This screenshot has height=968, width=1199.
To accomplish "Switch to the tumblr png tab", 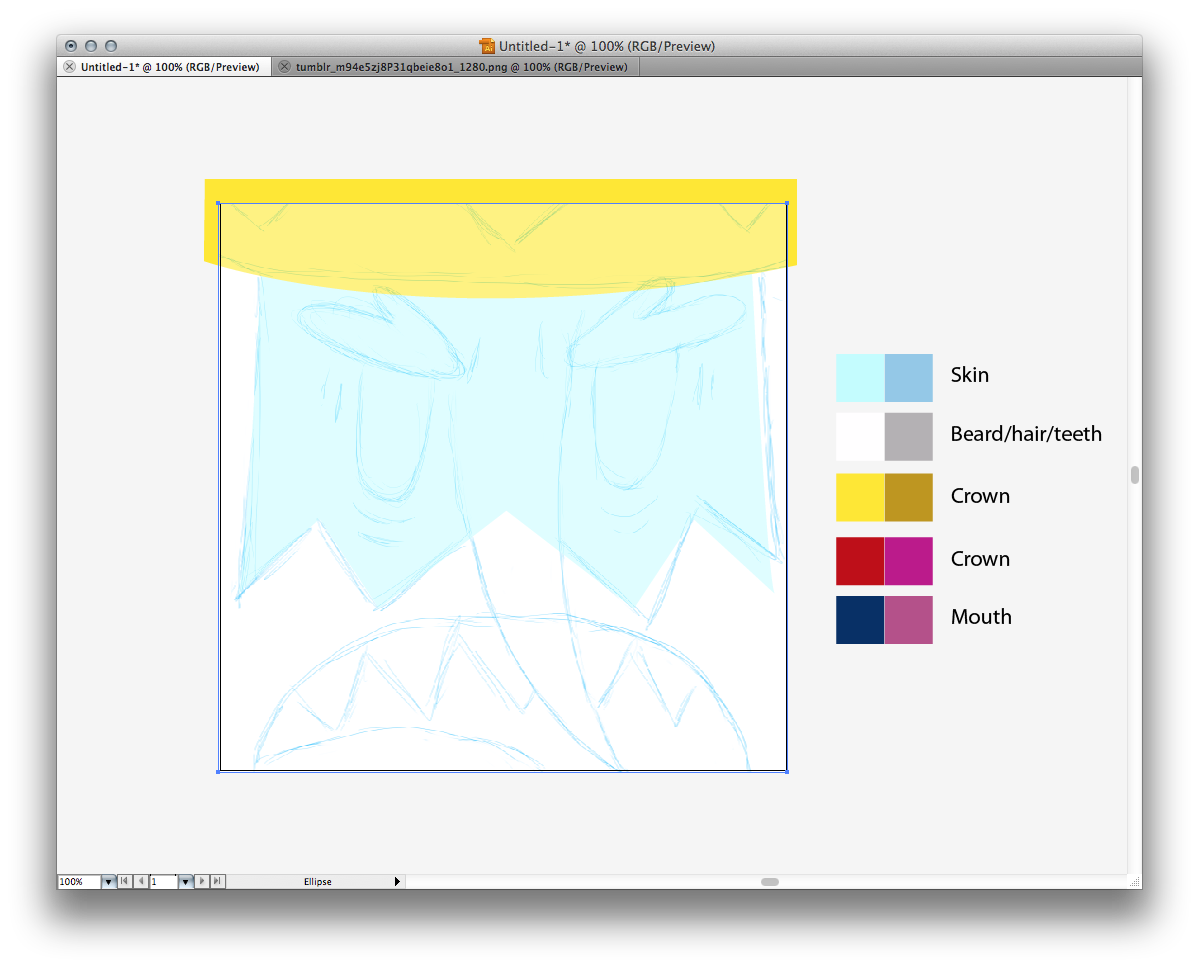I will pyautogui.click(x=461, y=67).
